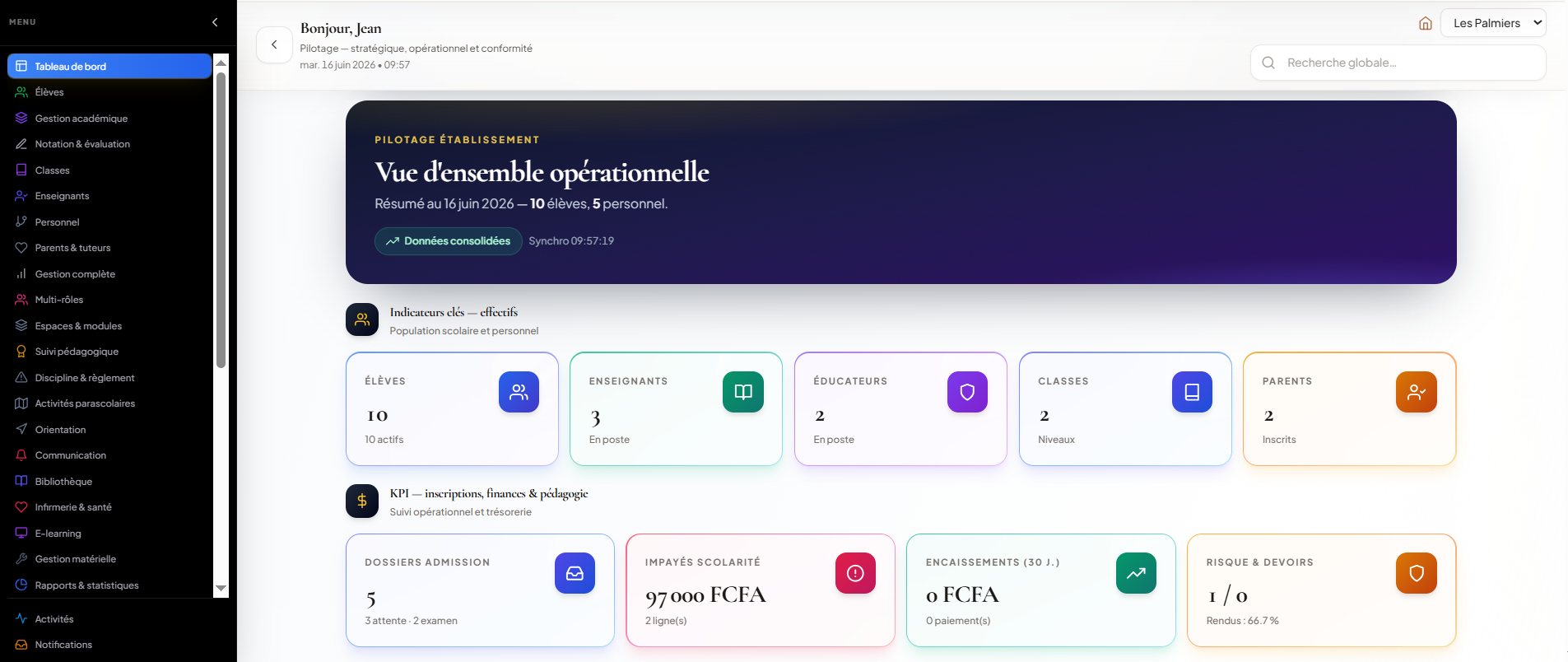The width and height of the screenshot is (1568, 662).
Task: Click the '97 000 FCFA' unpaid amount
Action: coord(705,595)
